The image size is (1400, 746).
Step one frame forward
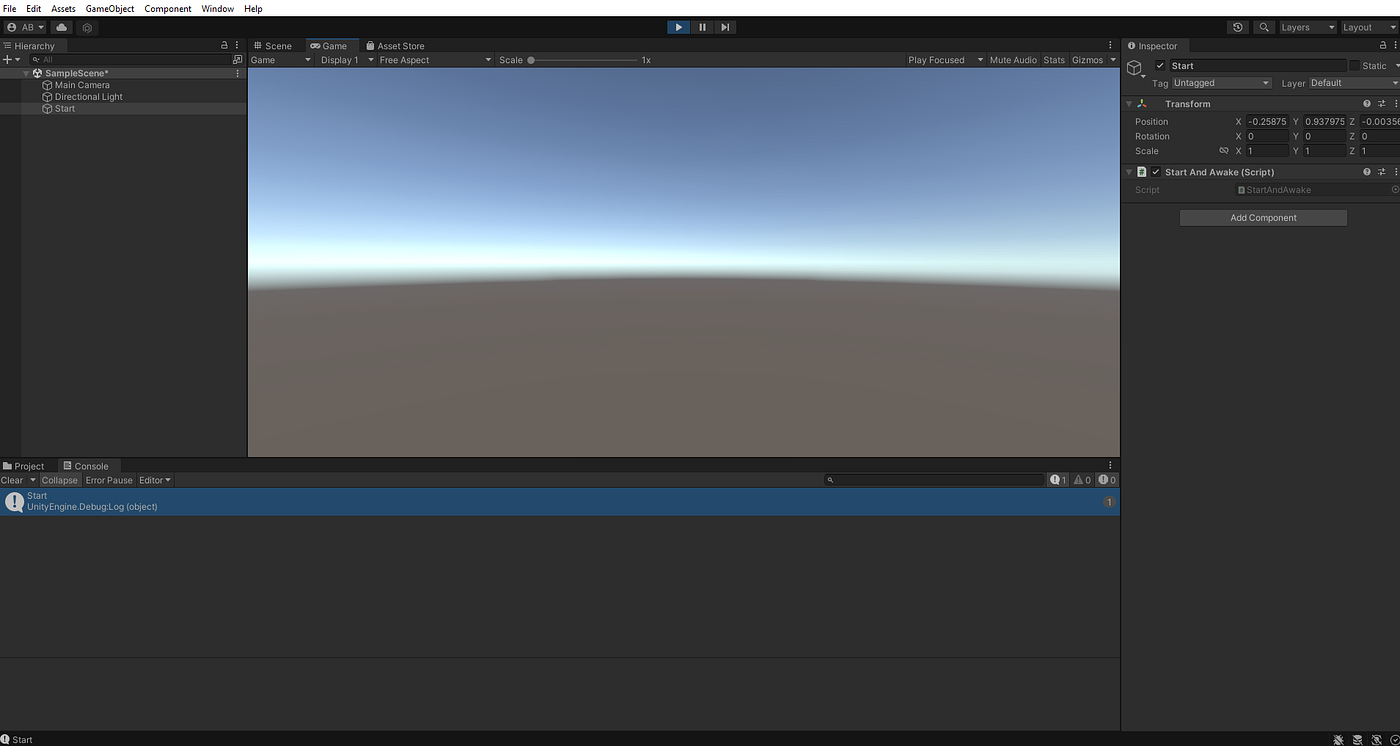point(724,27)
